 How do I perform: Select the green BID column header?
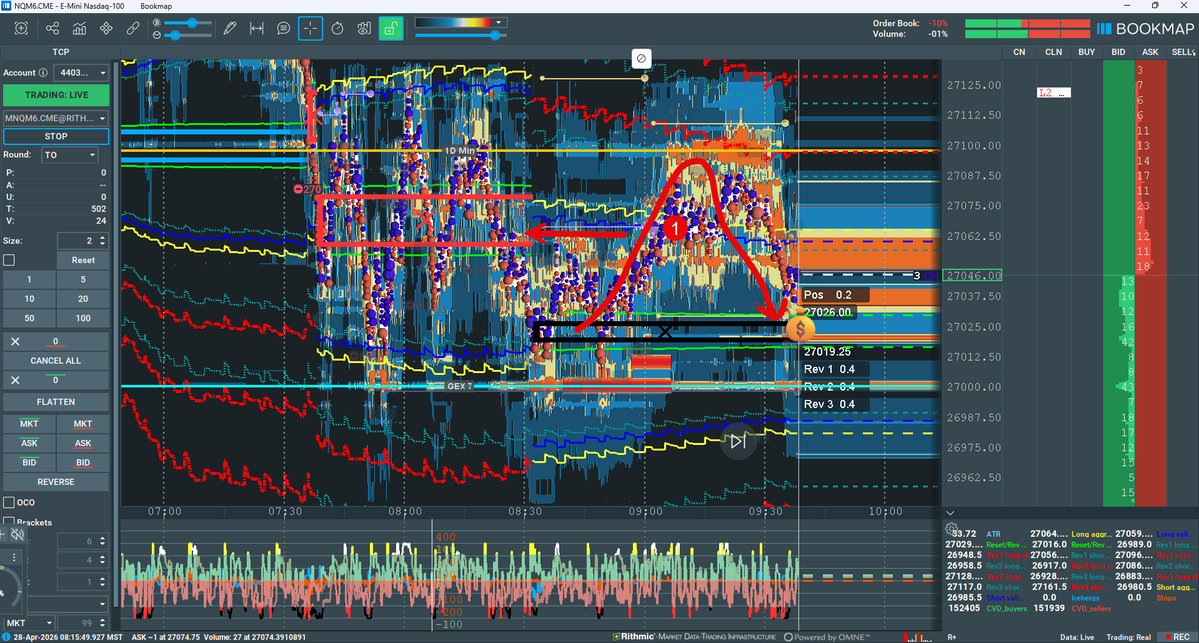(1119, 52)
